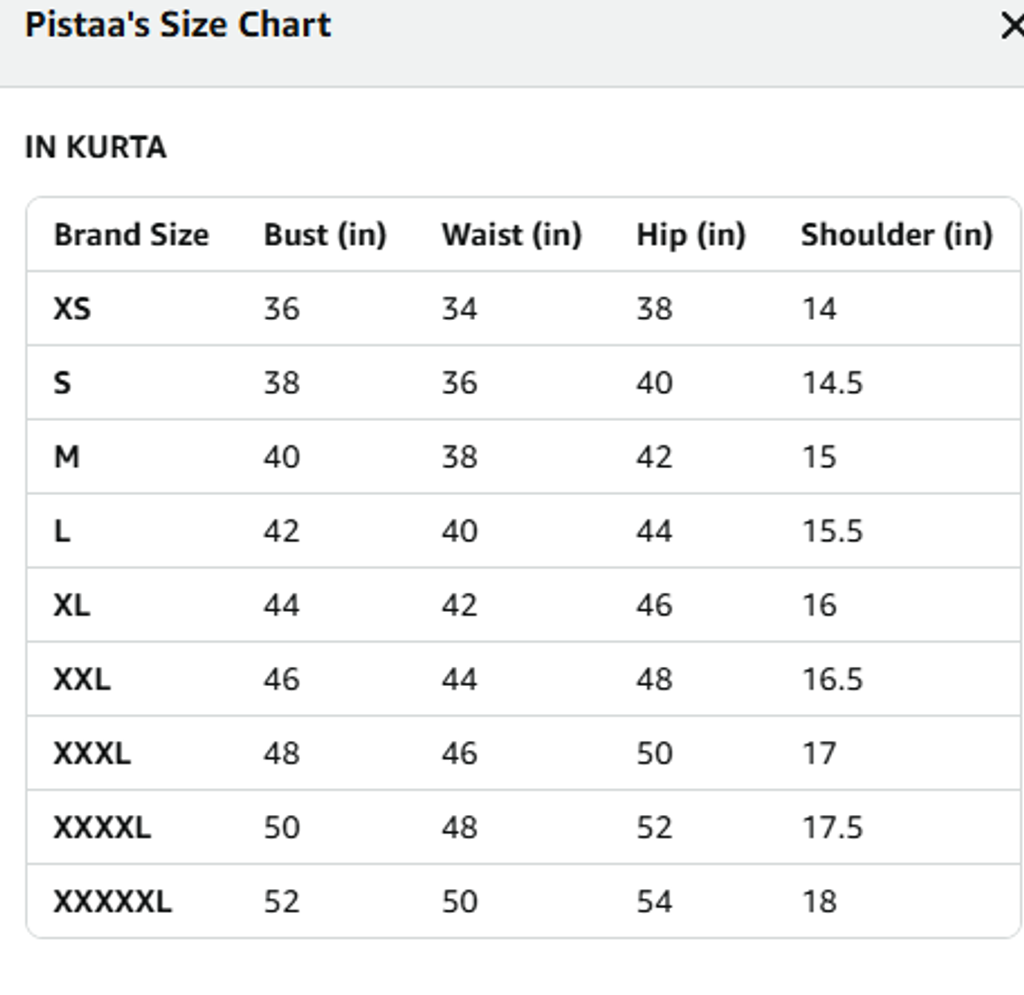
Task: Select the S brand size row label
Action: 62,383
